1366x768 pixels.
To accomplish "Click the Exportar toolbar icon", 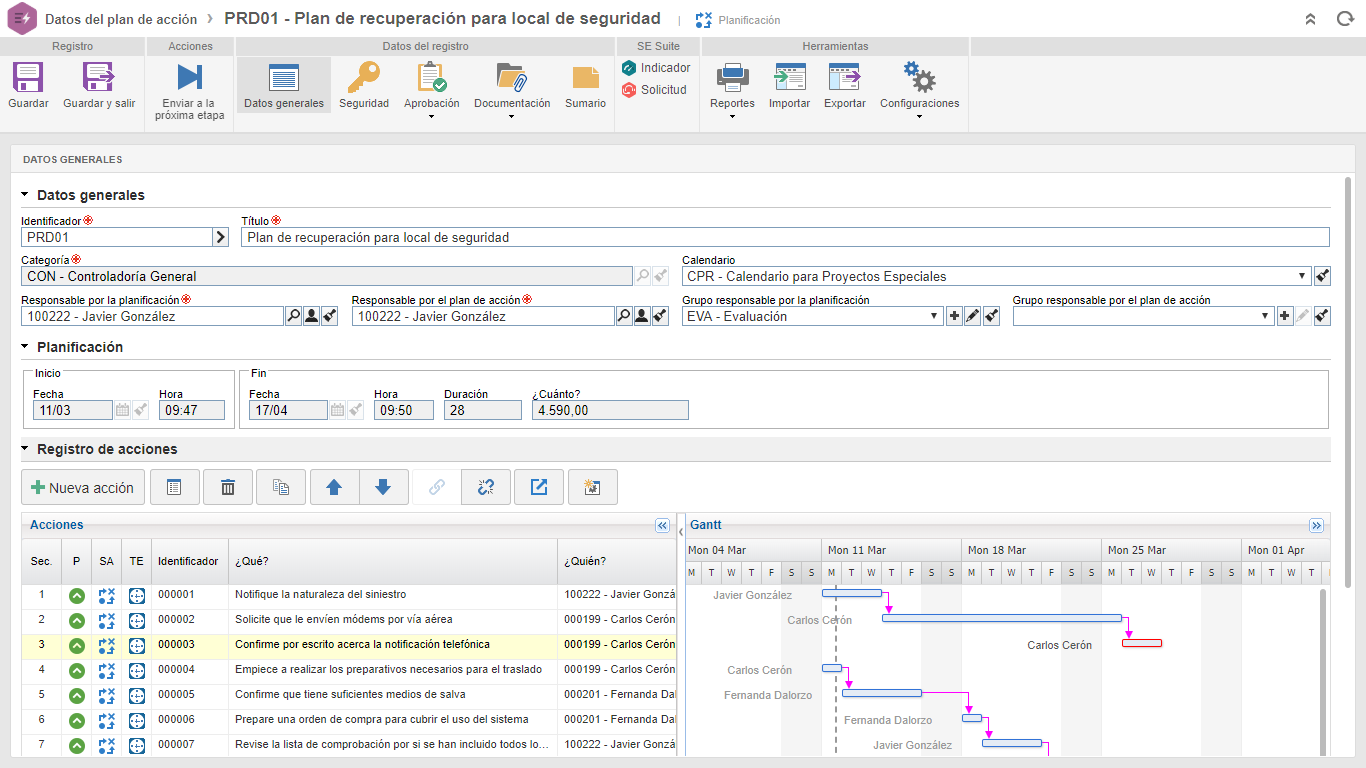I will (844, 78).
